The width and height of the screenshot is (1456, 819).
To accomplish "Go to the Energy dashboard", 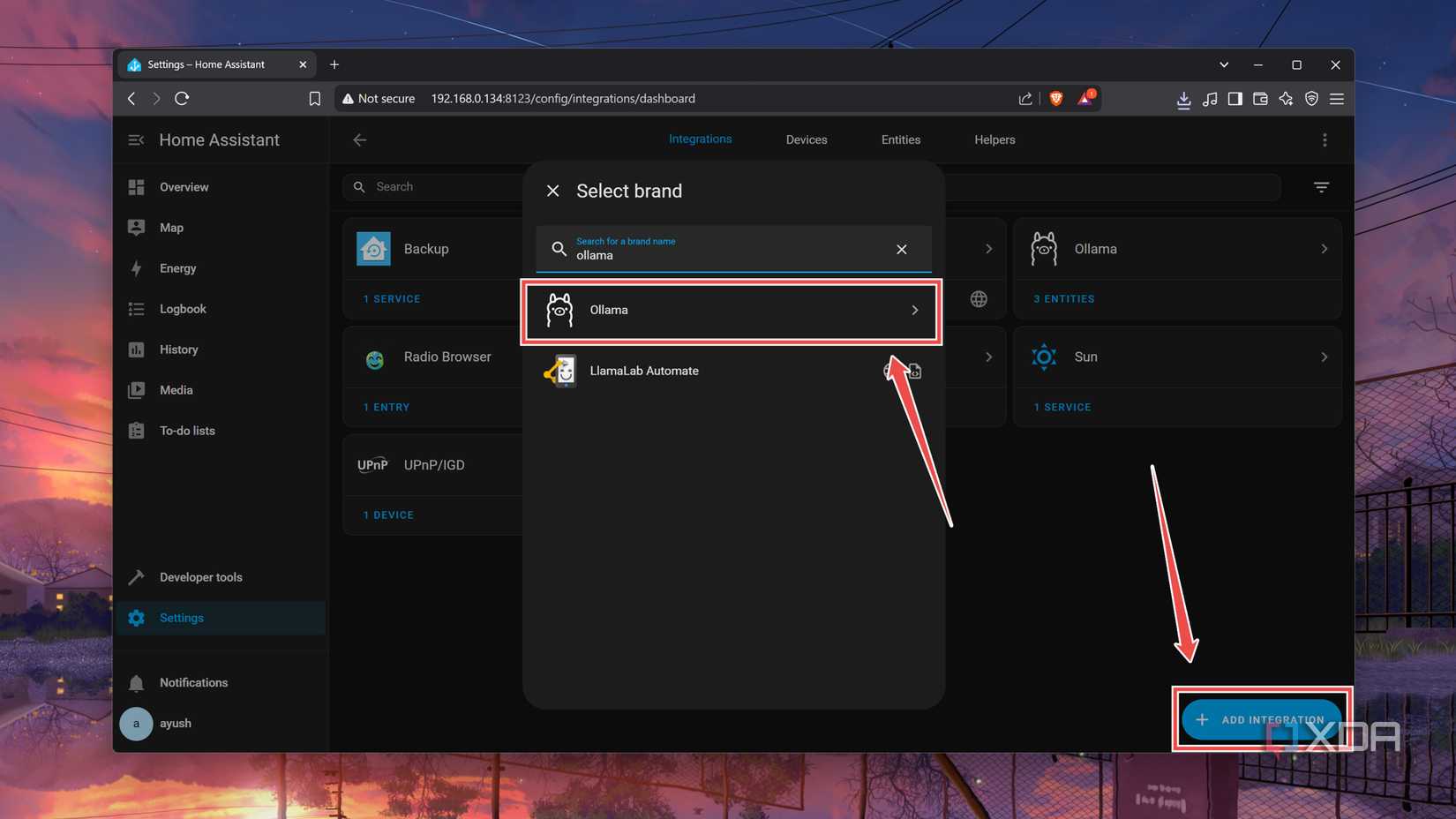I will tap(221, 268).
